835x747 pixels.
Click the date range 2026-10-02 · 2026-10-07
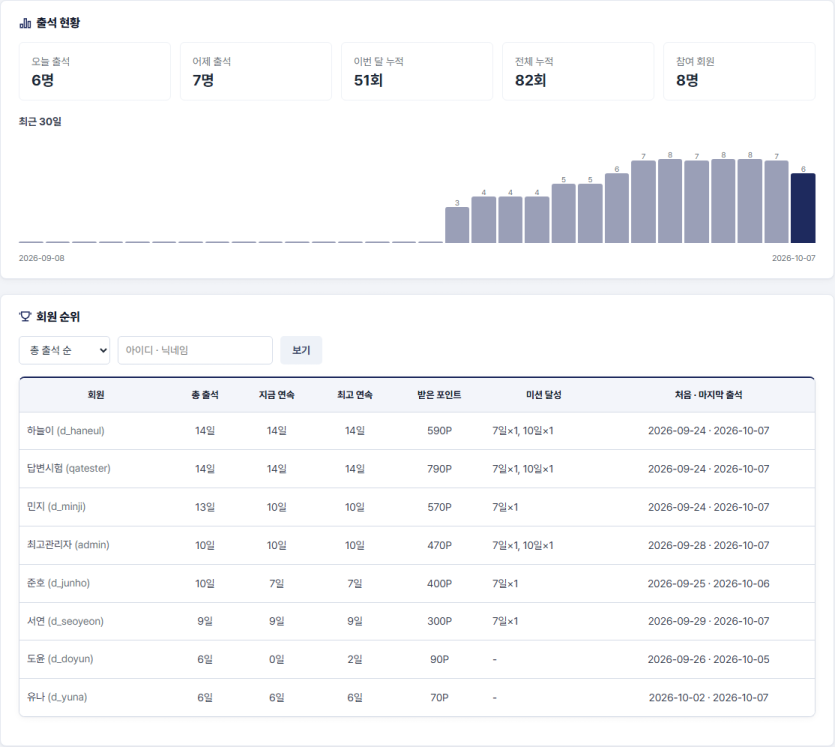pos(708,698)
